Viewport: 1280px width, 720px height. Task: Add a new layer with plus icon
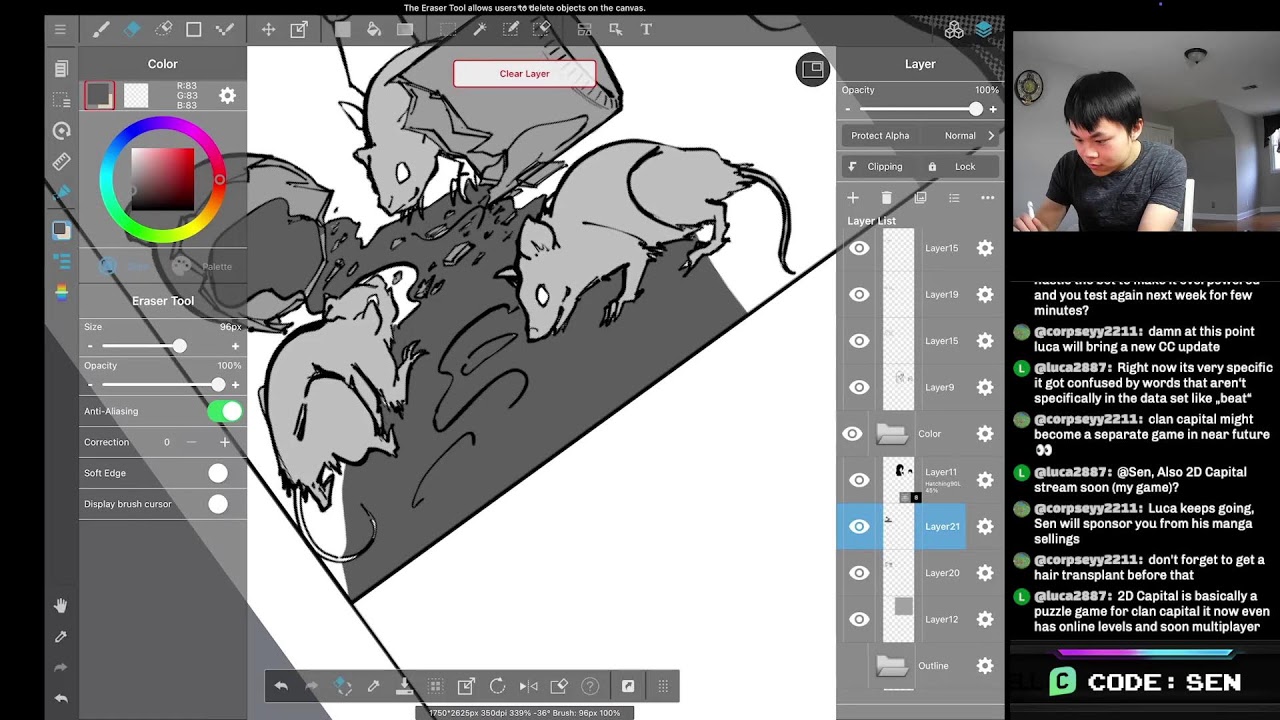pos(853,198)
